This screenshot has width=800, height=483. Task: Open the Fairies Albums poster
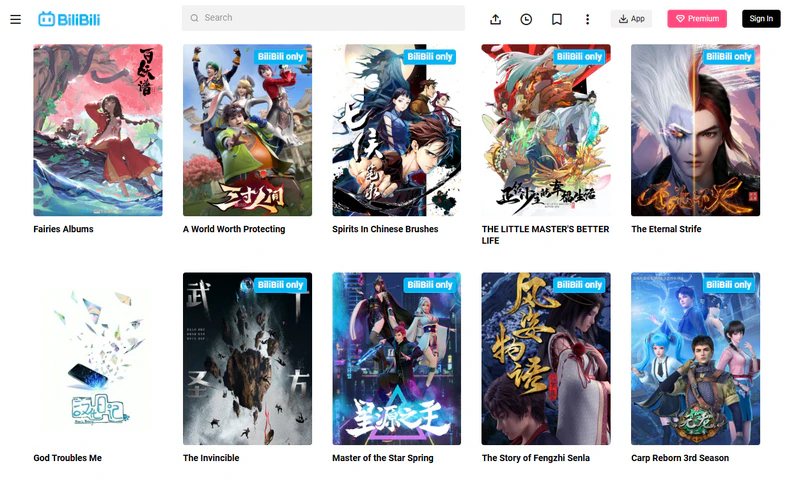pyautogui.click(x=98, y=130)
